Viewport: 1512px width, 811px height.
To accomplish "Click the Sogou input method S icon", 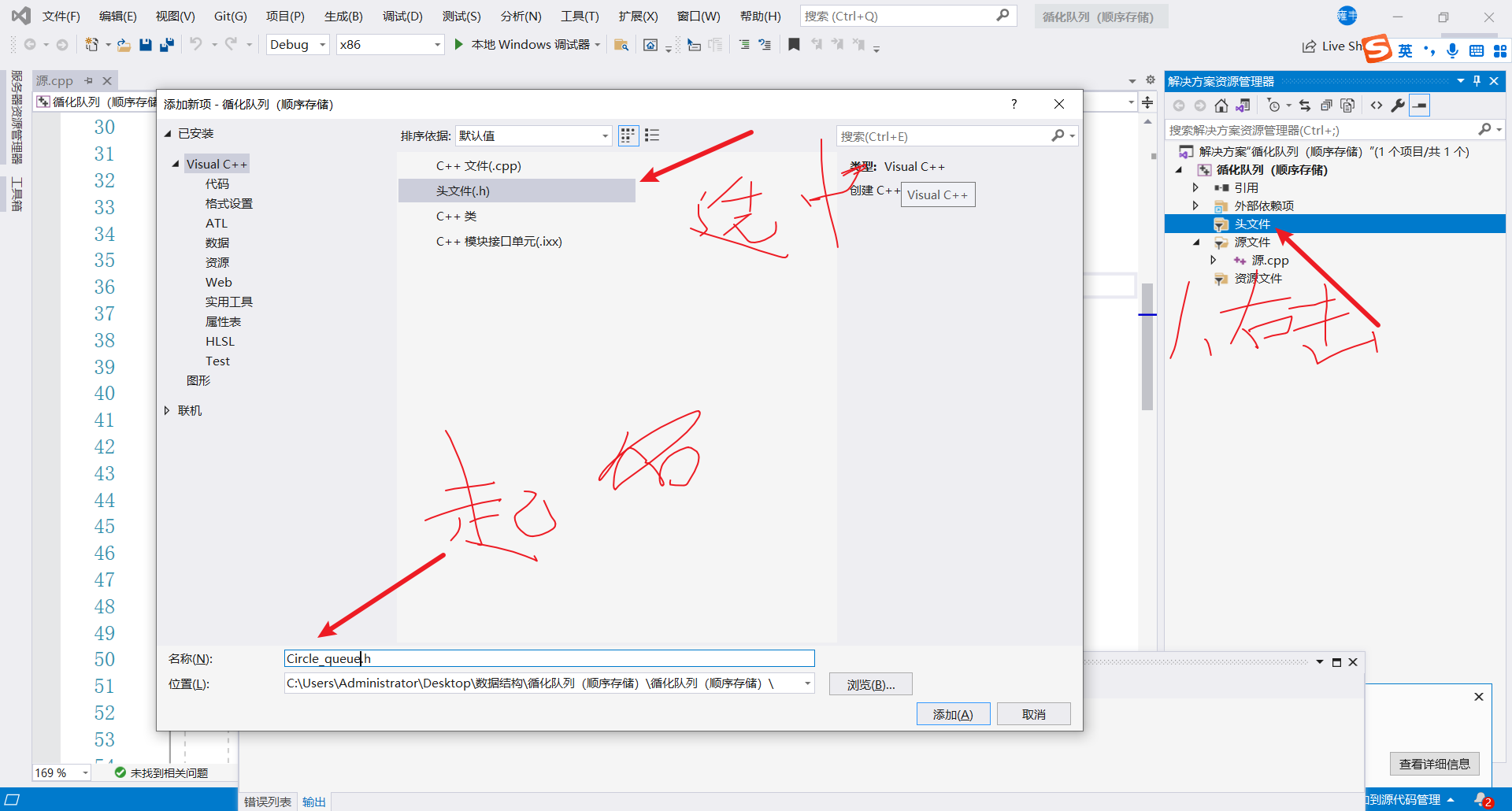I will 1377,49.
